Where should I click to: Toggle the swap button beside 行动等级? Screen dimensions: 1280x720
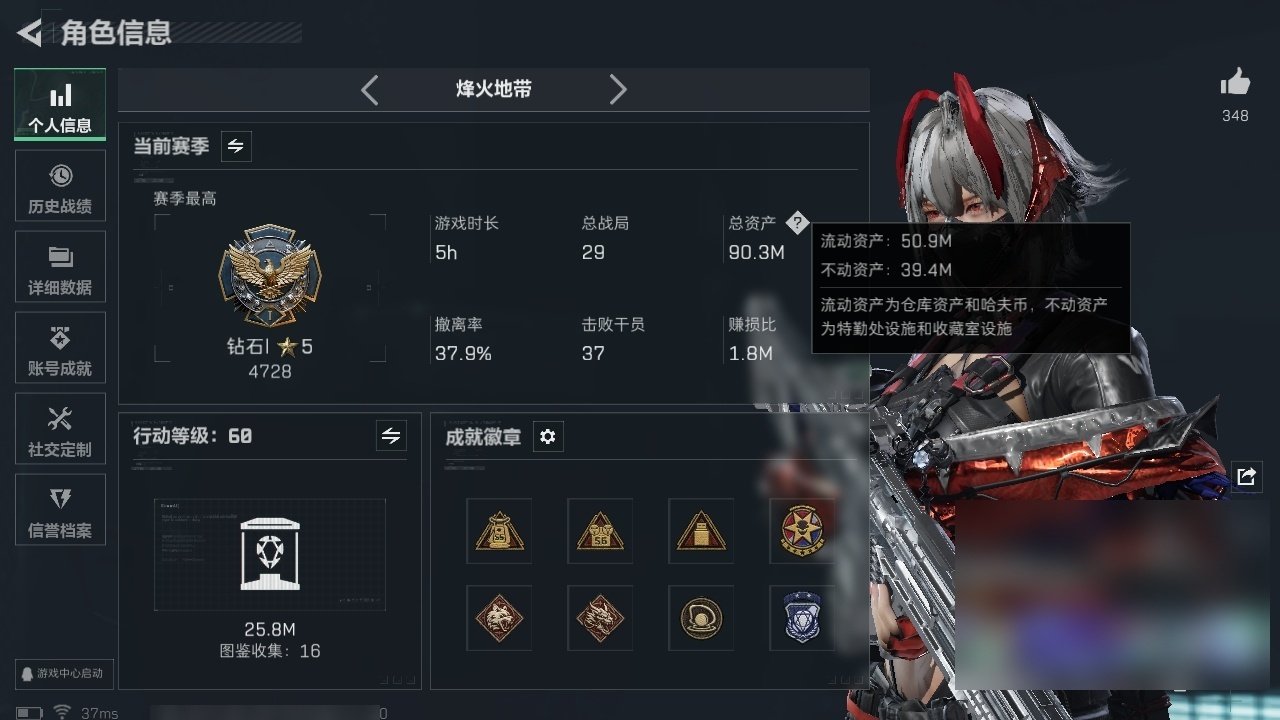coord(391,436)
